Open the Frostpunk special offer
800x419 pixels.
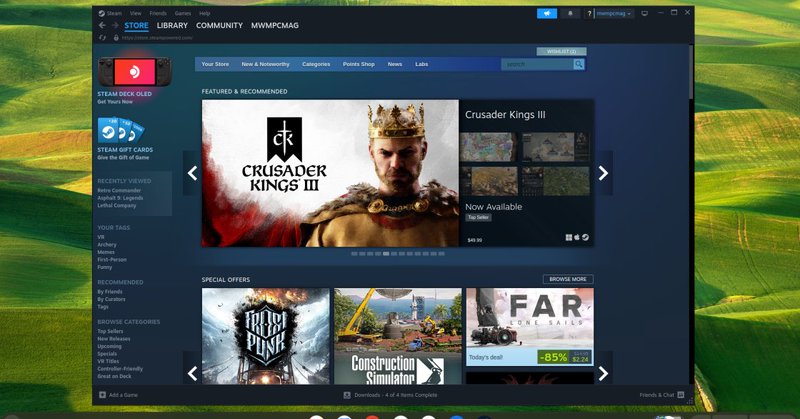(x=266, y=336)
